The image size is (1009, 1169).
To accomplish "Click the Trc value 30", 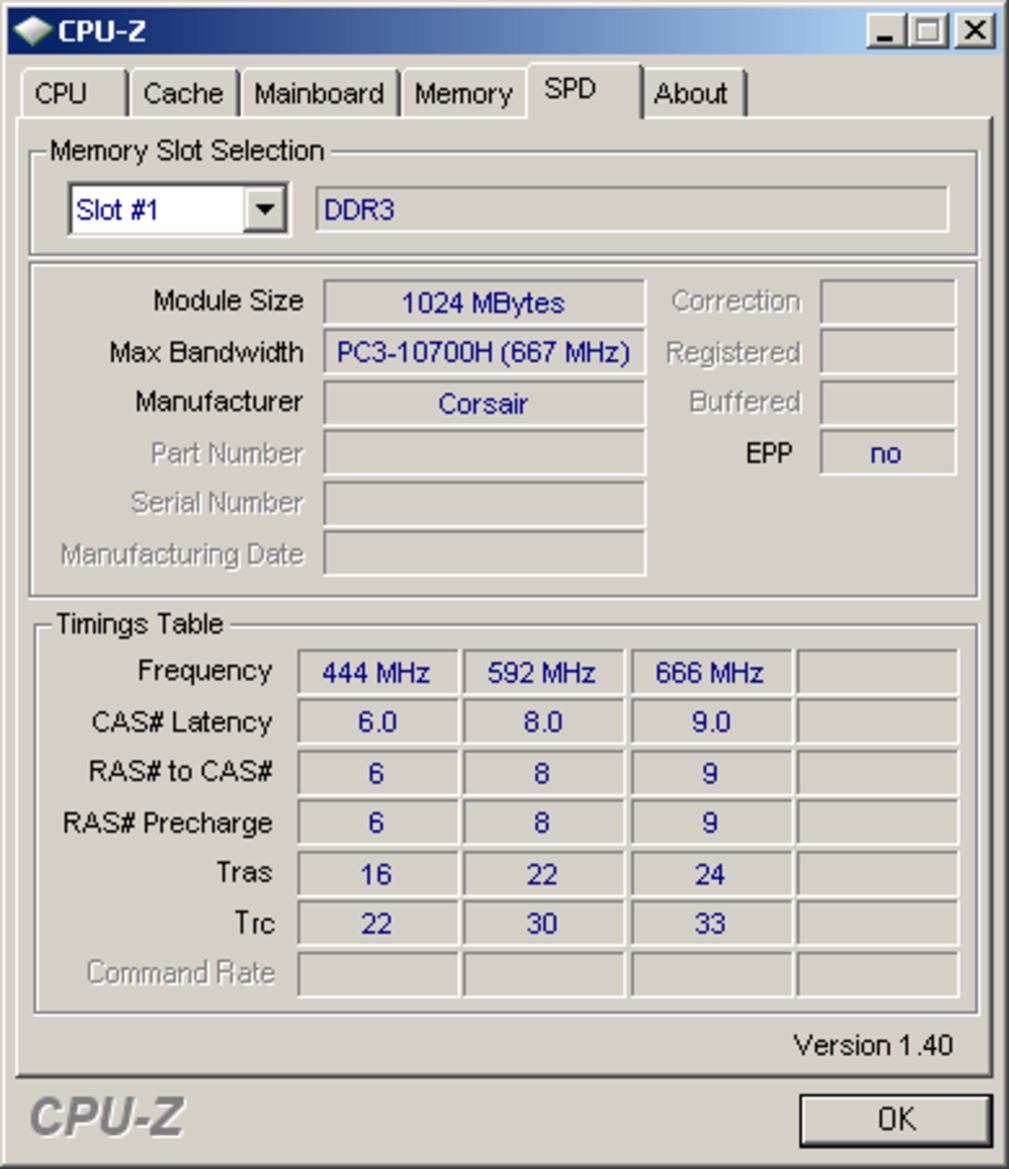I will coord(542,923).
